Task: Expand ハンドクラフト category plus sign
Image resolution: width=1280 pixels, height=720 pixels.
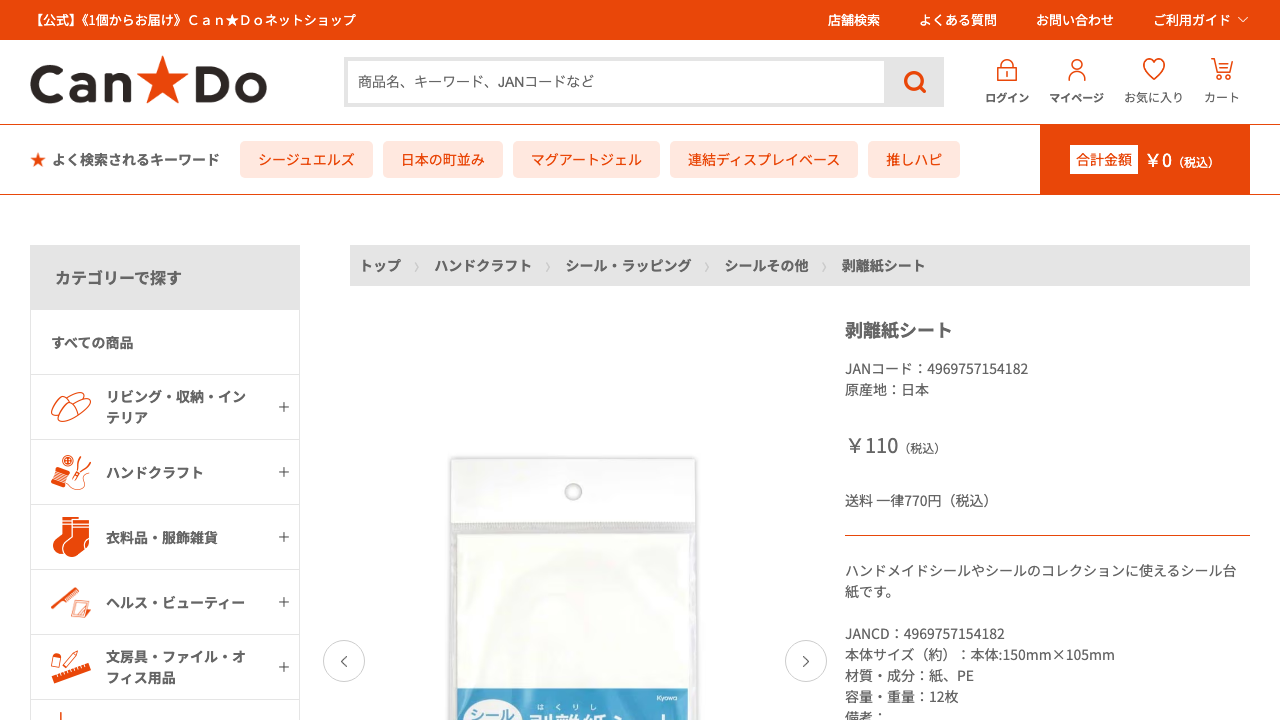Action: [284, 472]
